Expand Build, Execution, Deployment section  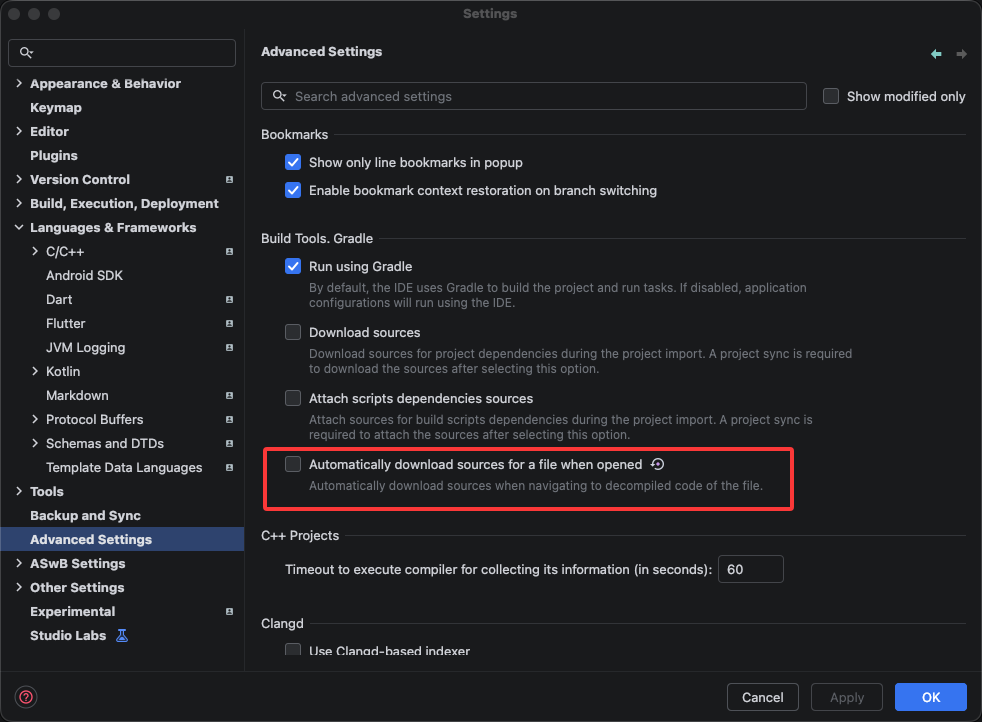click(x=19, y=204)
